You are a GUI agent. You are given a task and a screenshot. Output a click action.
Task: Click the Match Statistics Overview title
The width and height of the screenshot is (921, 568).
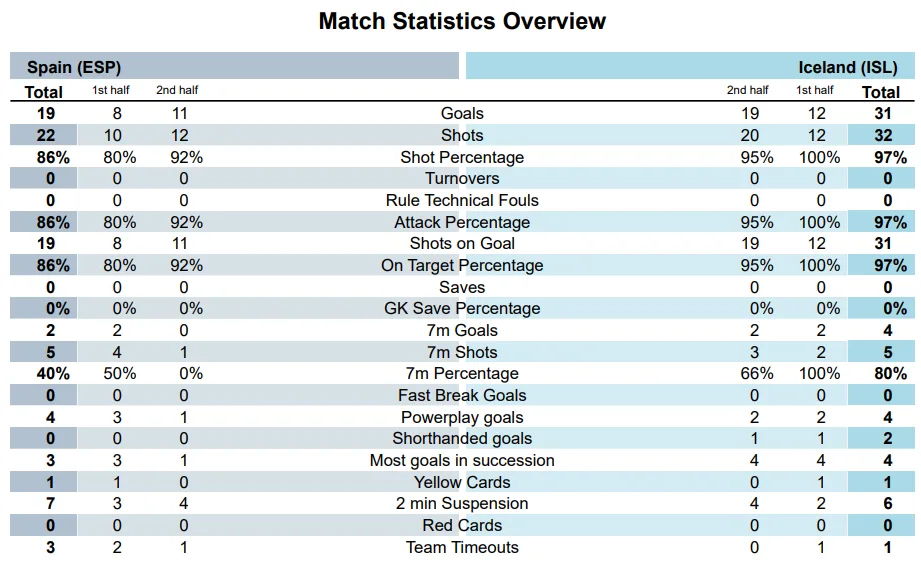[462, 21]
